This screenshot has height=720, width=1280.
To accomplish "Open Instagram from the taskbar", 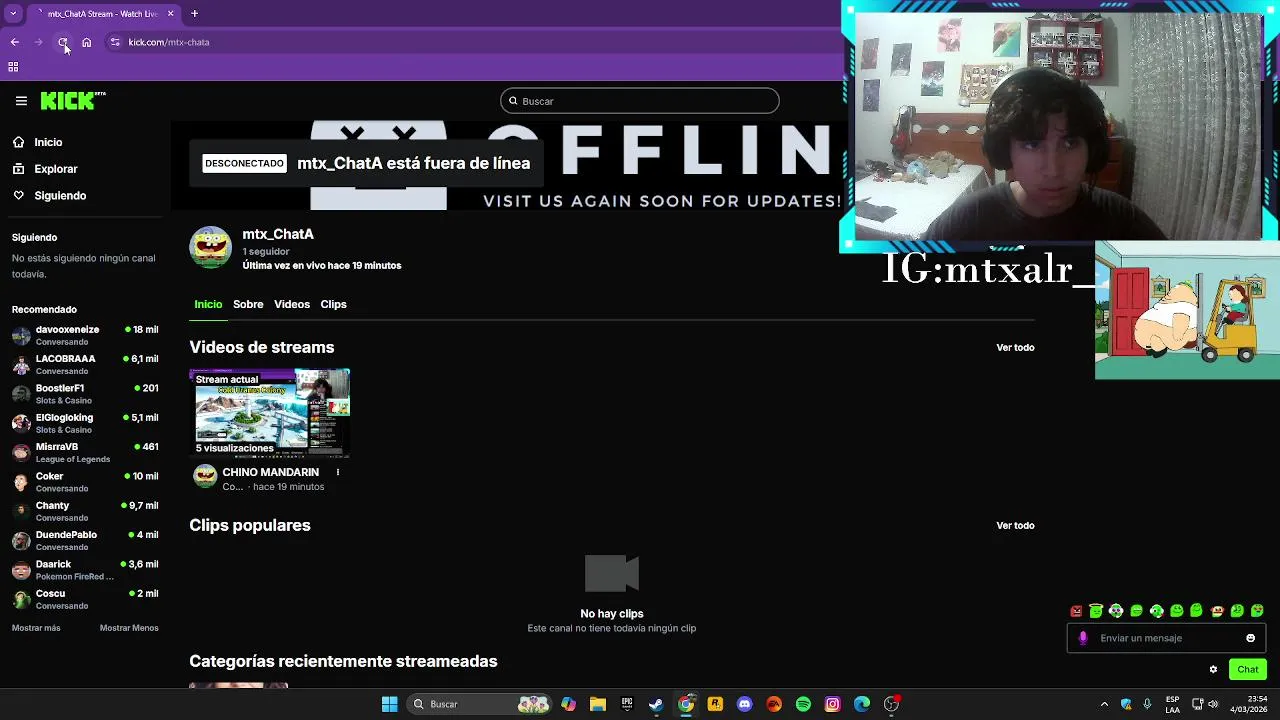I will [x=832, y=704].
